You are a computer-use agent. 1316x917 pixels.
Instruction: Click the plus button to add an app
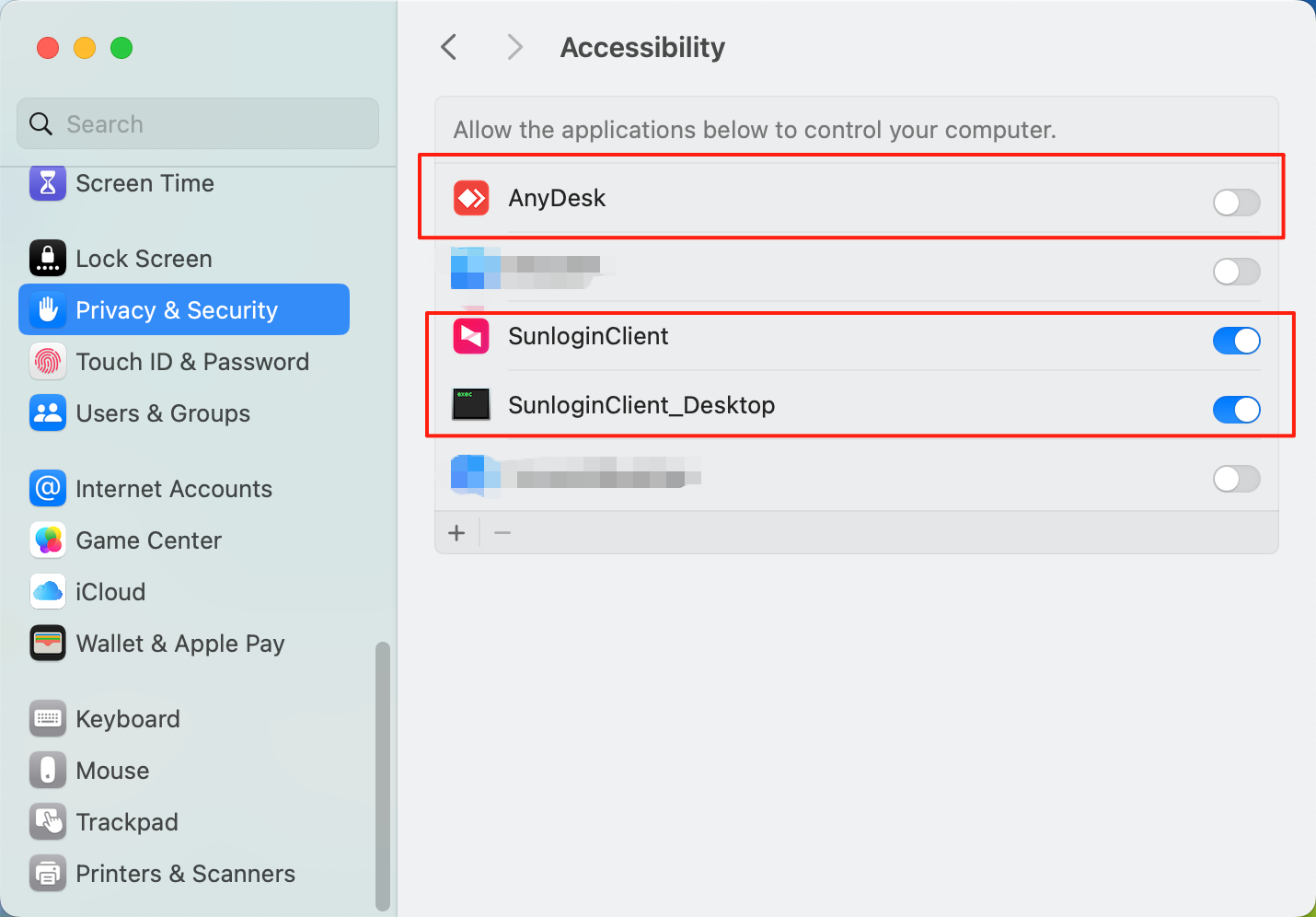pyautogui.click(x=456, y=532)
